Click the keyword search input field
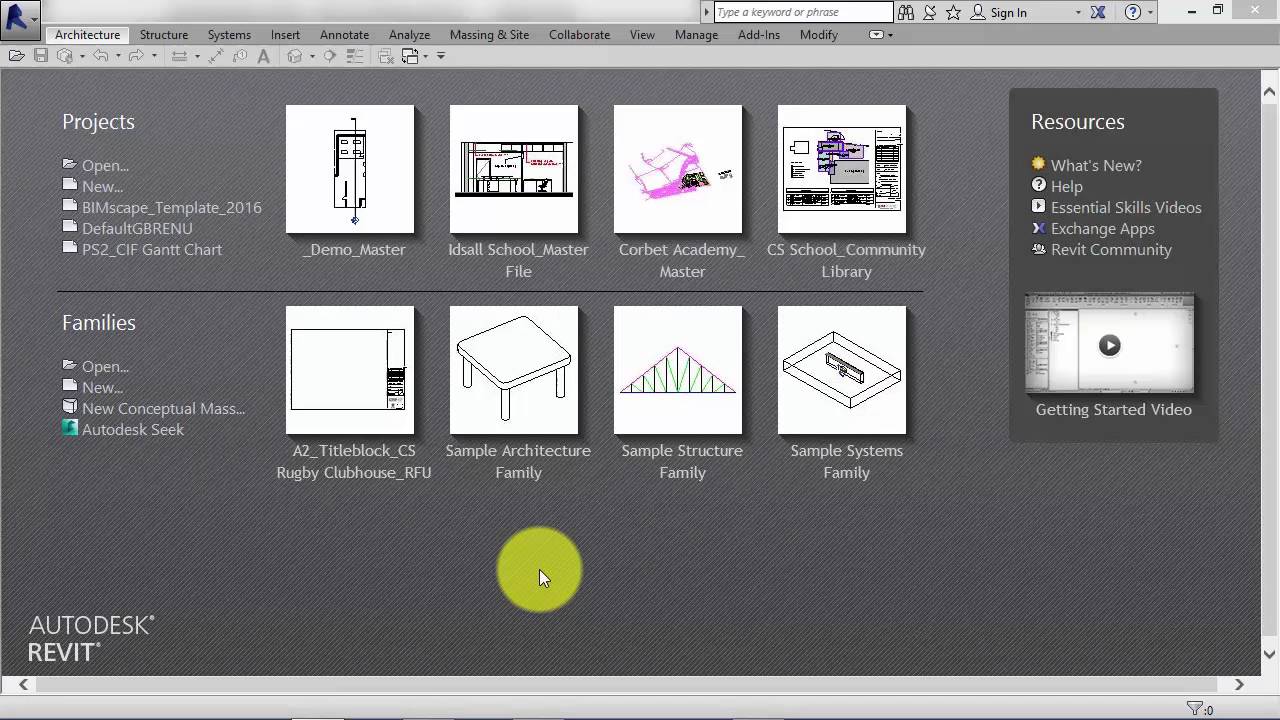Image resolution: width=1280 pixels, height=720 pixels. (803, 12)
